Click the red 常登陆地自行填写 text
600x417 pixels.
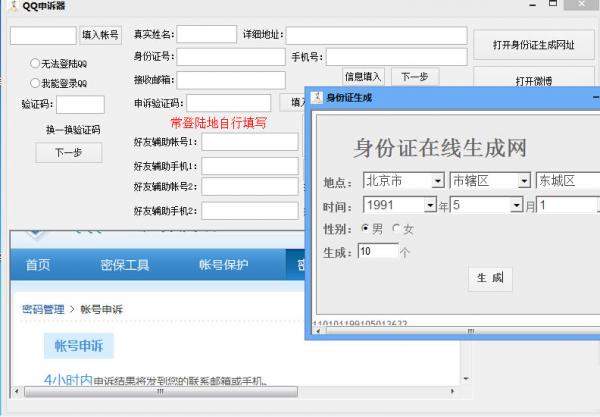coord(218,123)
